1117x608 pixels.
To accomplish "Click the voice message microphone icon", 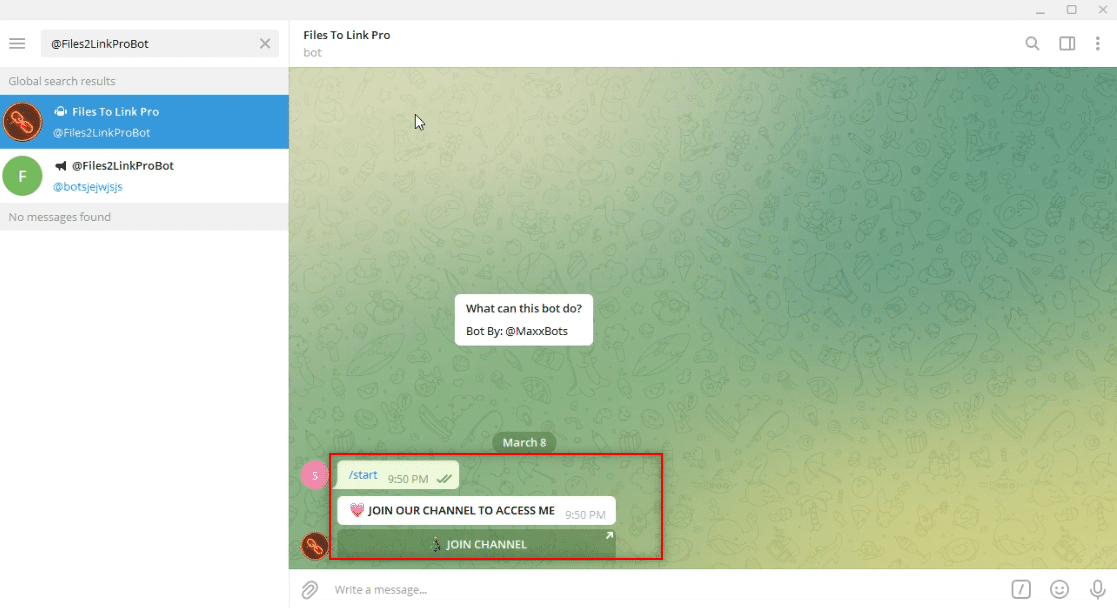I will pos(1097,589).
